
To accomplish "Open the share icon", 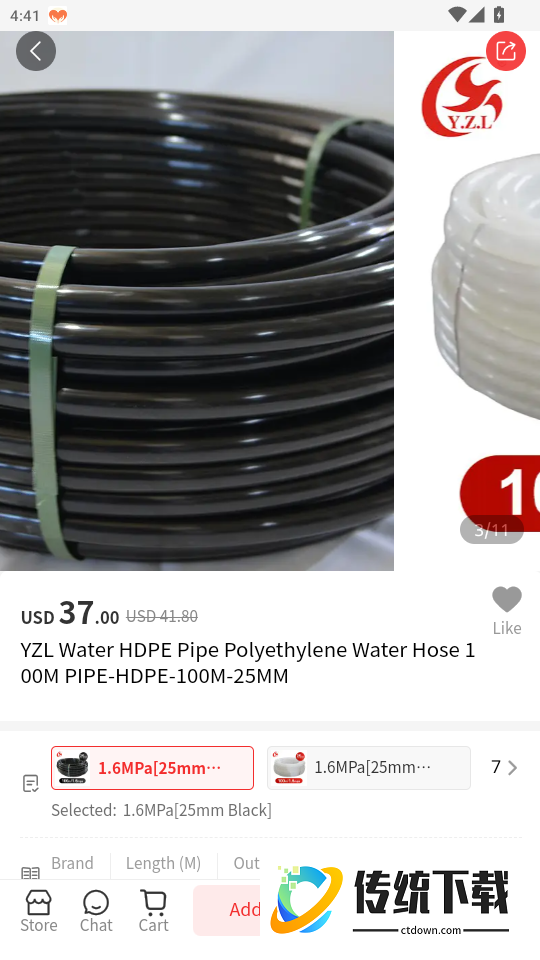I will coord(506,51).
